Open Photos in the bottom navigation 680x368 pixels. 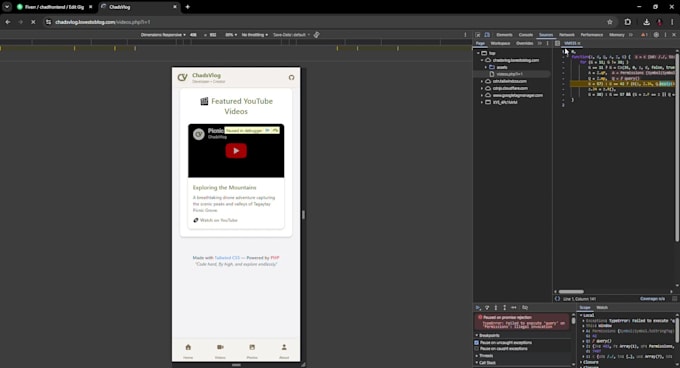(x=252, y=351)
